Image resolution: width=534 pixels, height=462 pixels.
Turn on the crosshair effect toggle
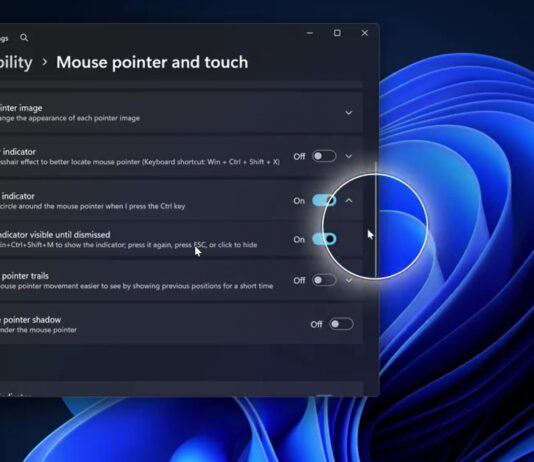324,156
